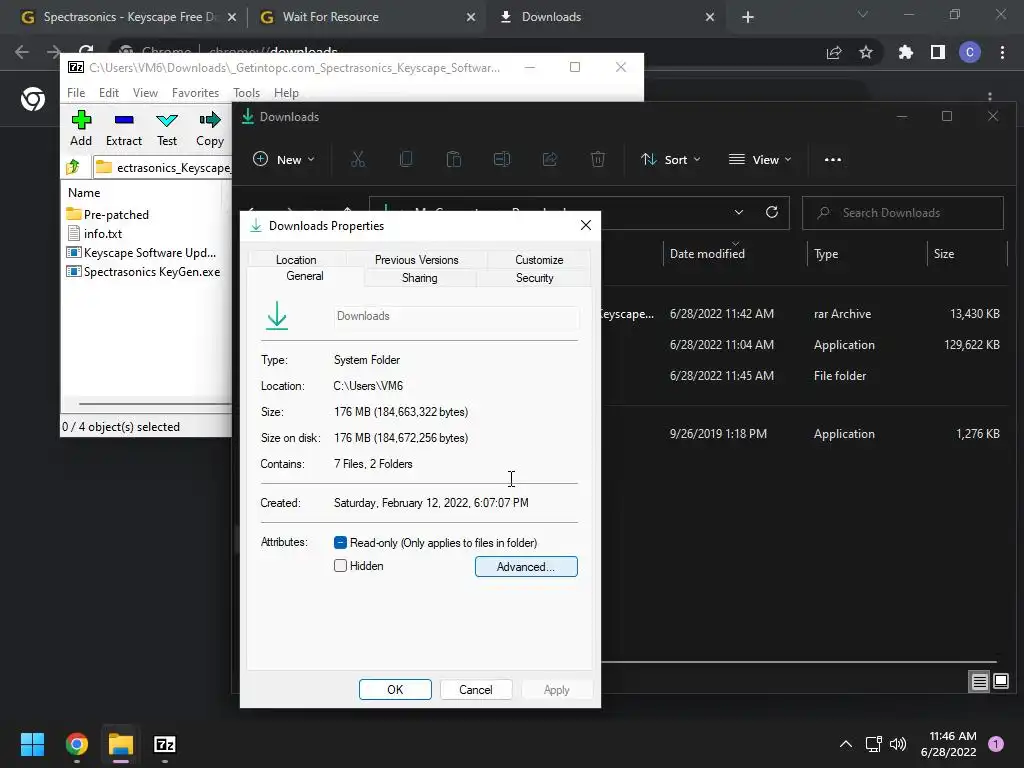The width and height of the screenshot is (1024, 768).
Task: Open the Chrome Extensions puzzle icon
Action: [905, 52]
